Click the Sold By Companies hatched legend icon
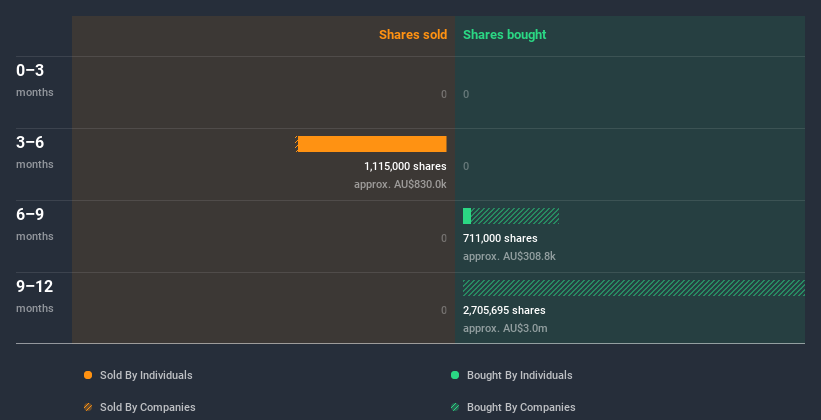This screenshot has height=420, width=821. [x=88, y=407]
